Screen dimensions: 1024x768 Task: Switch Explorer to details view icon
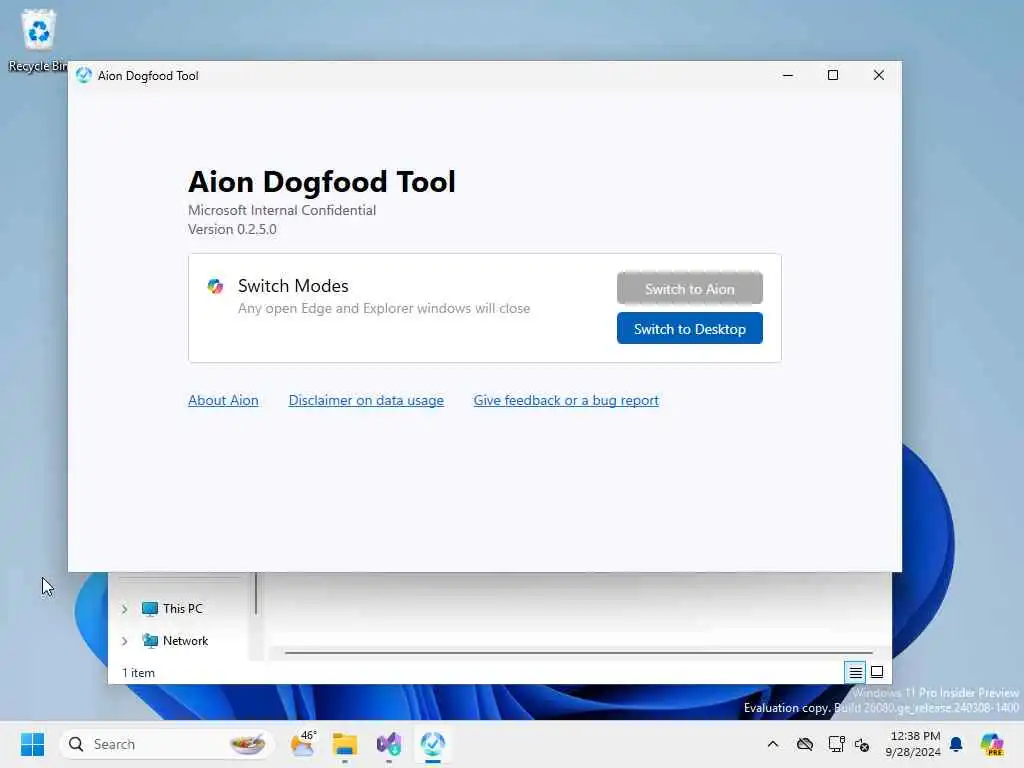tap(856, 672)
